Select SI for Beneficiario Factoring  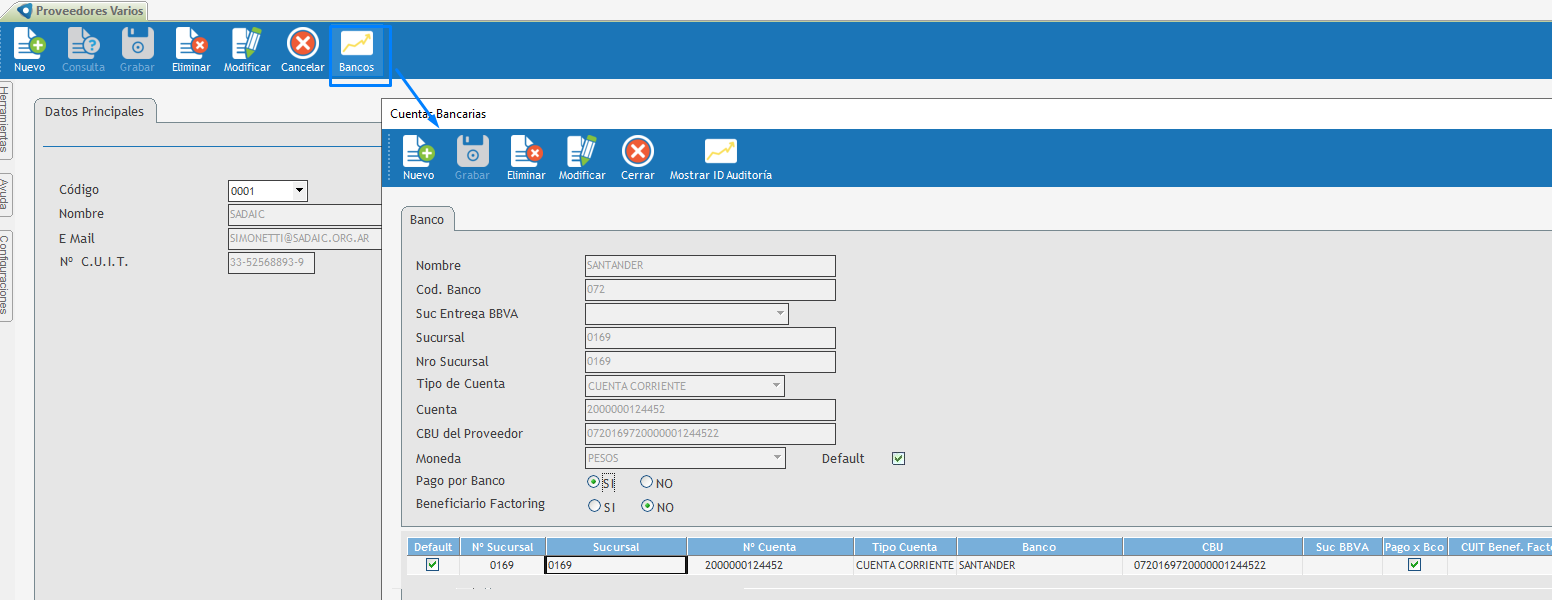pyautogui.click(x=595, y=507)
